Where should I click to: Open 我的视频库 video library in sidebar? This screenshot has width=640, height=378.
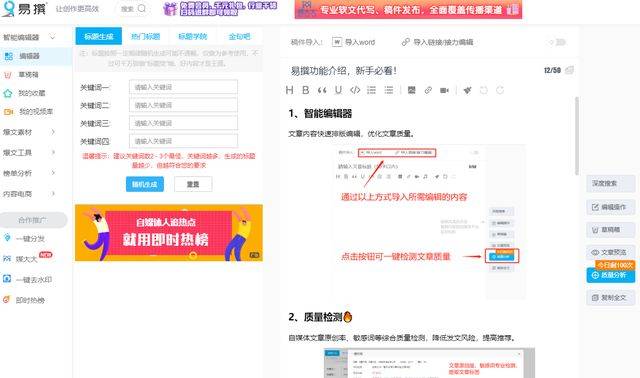[36, 111]
